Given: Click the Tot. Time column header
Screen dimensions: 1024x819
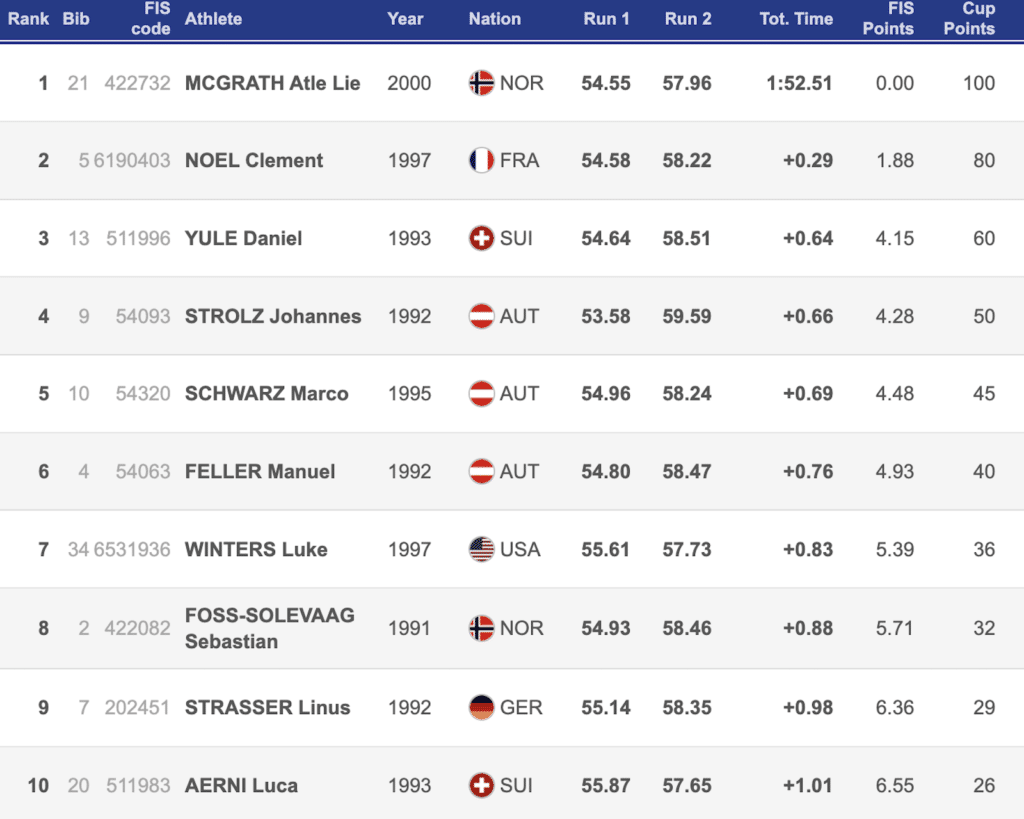Looking at the screenshot, I should 796,19.
